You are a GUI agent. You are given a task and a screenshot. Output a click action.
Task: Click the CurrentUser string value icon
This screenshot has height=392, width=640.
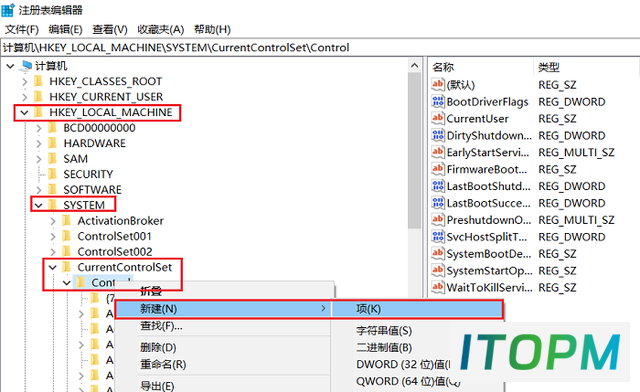(438, 118)
